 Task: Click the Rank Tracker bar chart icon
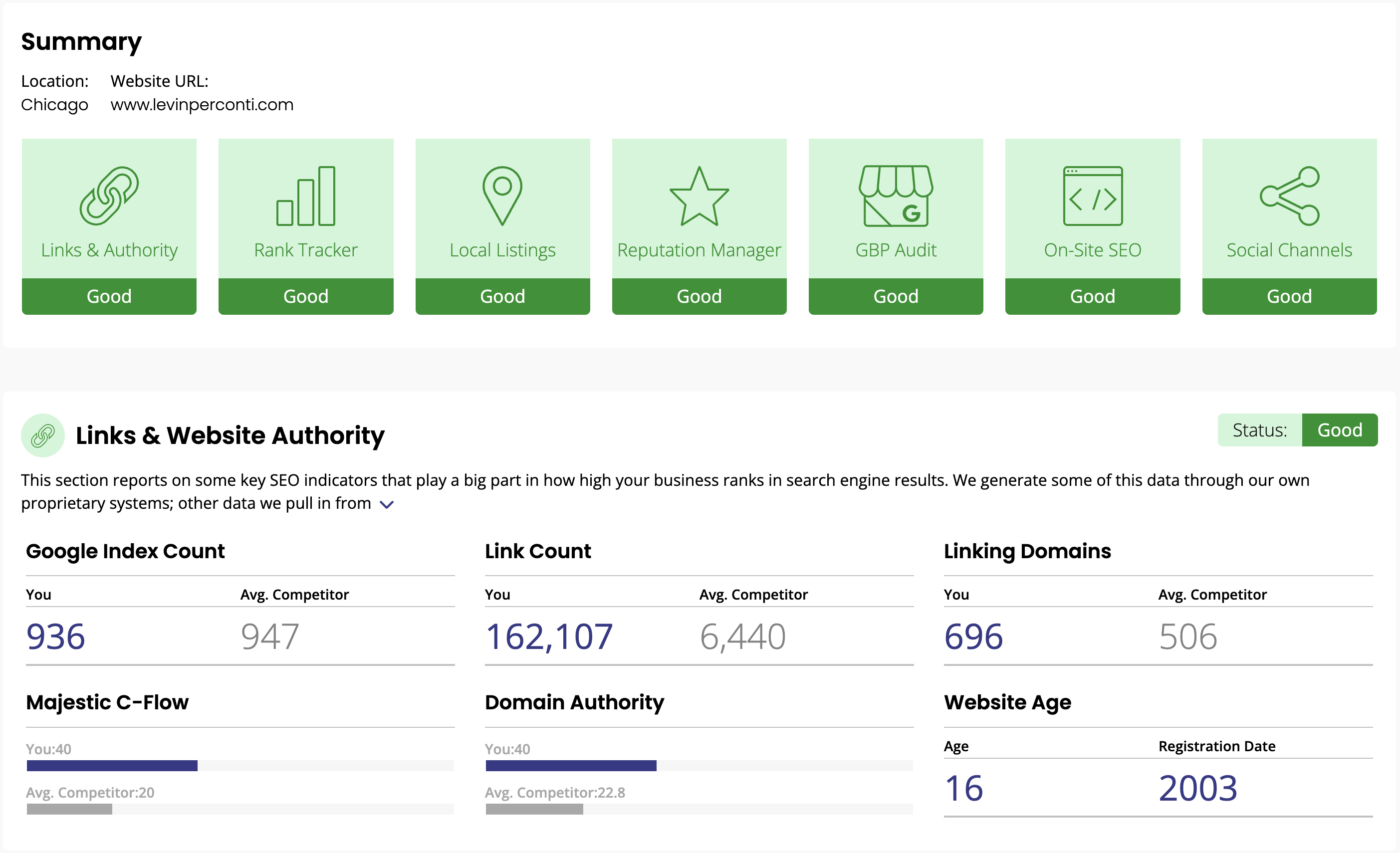[x=306, y=196]
